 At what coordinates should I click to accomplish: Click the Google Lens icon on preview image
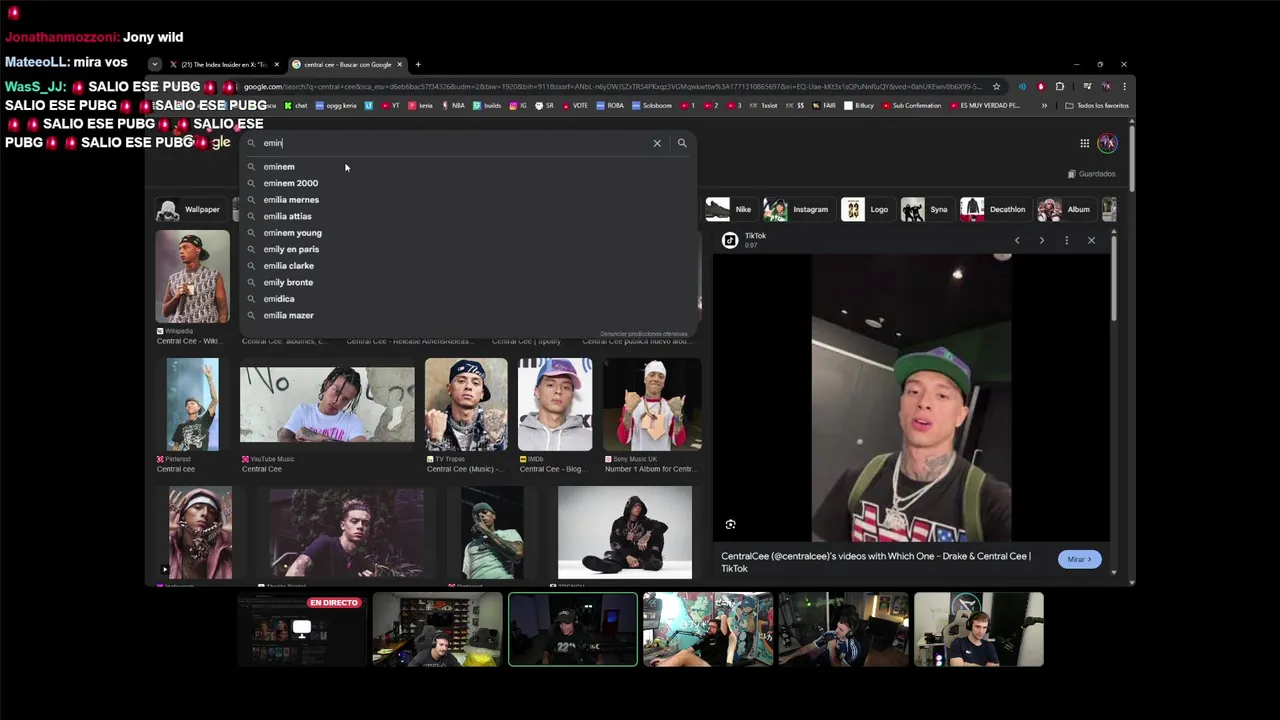730,524
